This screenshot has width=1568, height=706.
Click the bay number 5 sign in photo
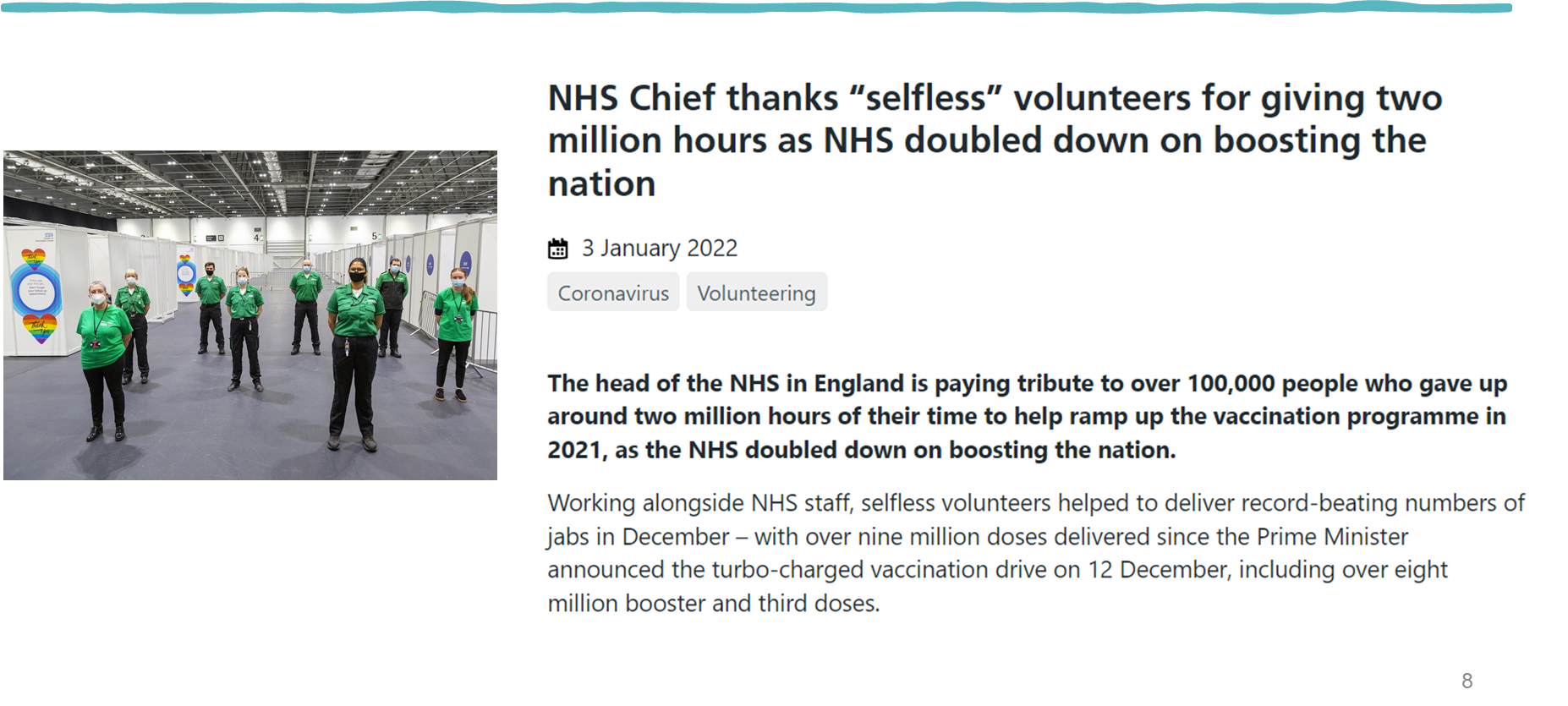point(375,236)
